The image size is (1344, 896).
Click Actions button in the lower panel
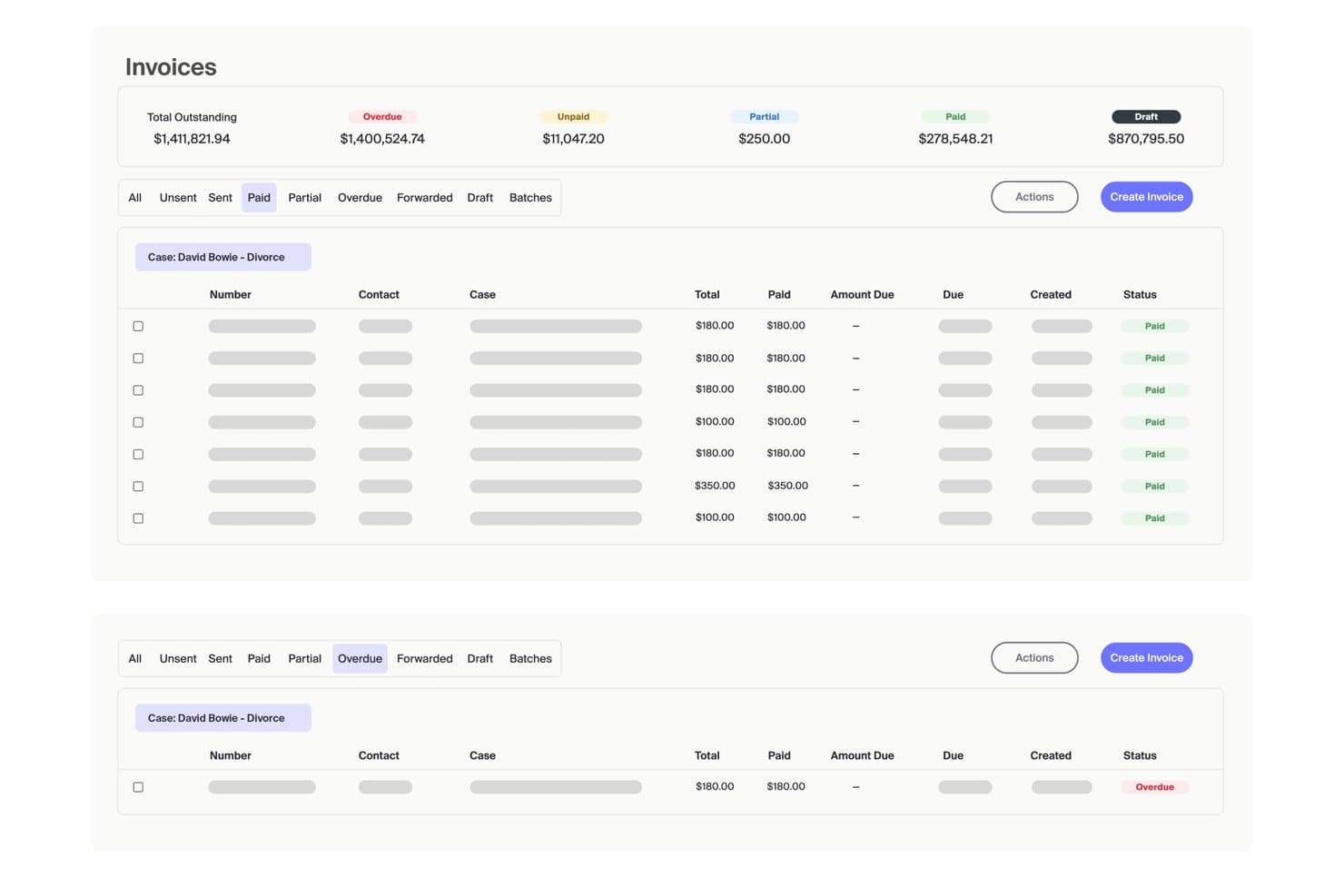point(1034,658)
